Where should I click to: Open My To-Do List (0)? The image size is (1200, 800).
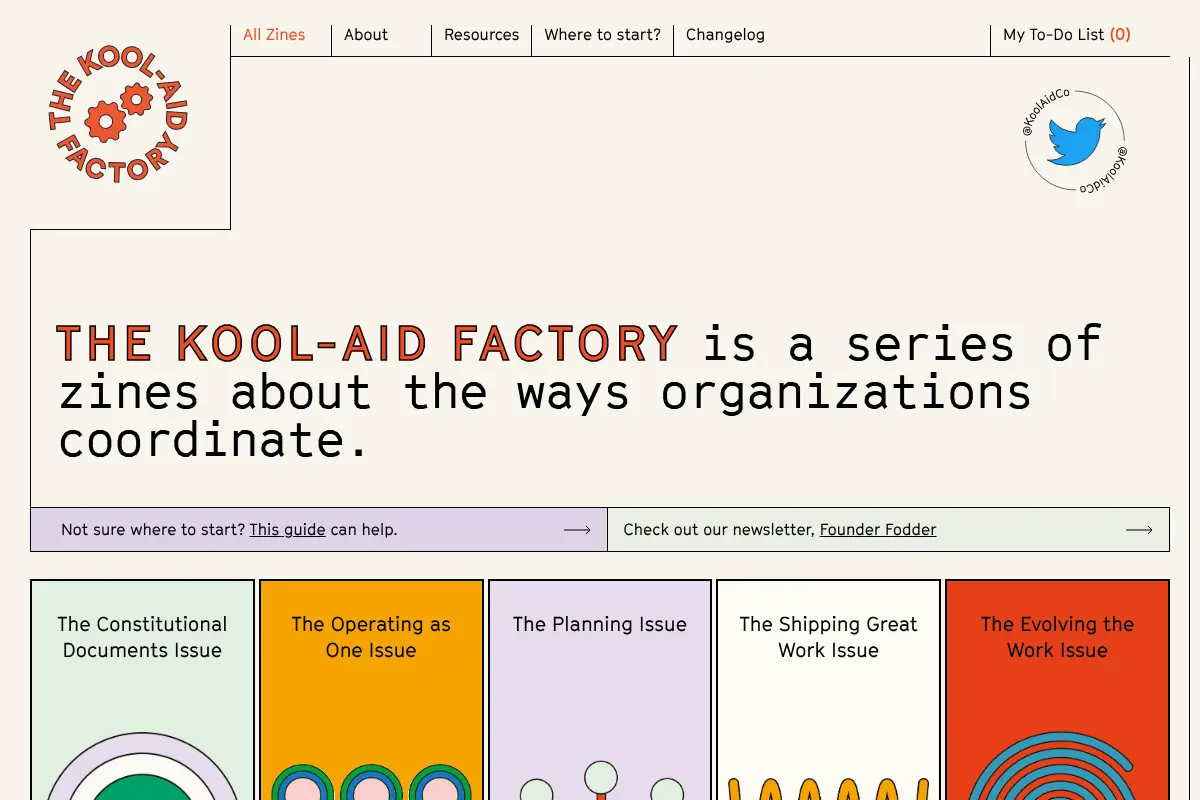click(1067, 35)
